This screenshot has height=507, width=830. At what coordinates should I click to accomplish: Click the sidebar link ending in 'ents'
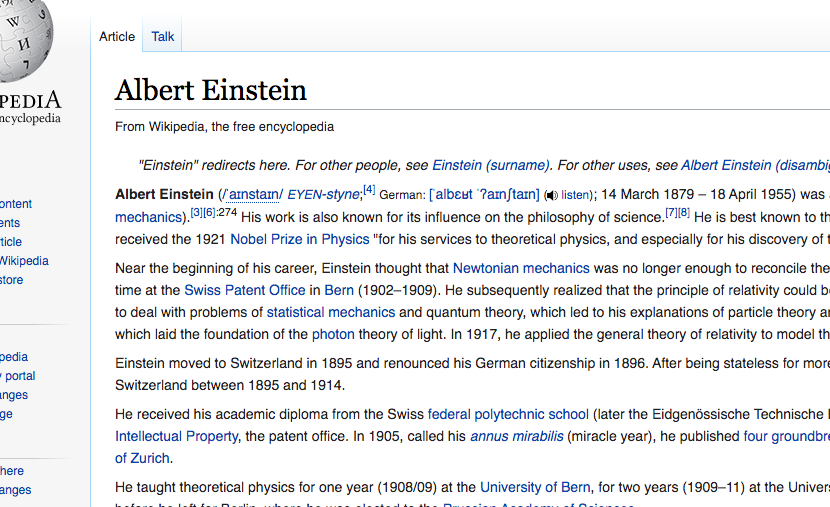(10, 223)
